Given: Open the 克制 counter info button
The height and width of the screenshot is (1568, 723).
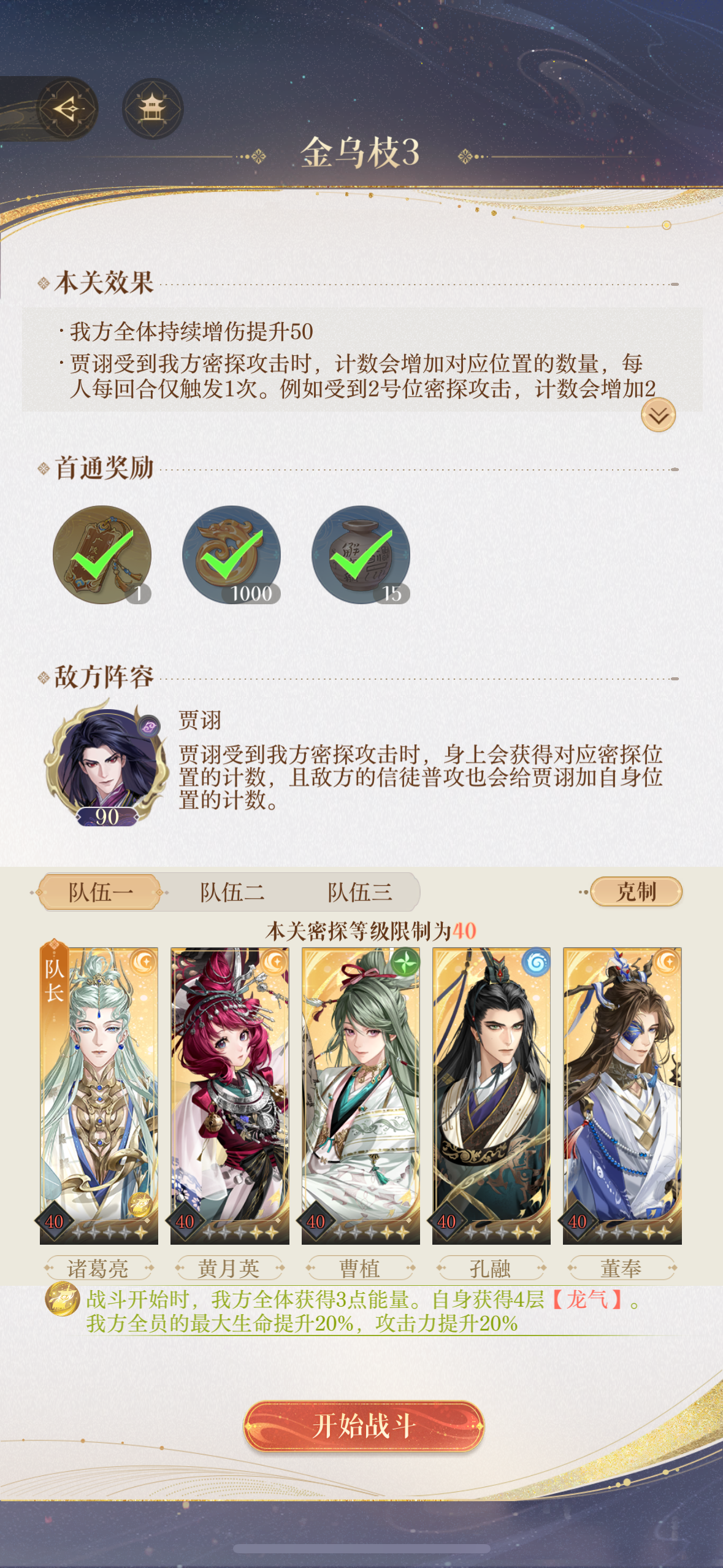Looking at the screenshot, I should (x=636, y=891).
